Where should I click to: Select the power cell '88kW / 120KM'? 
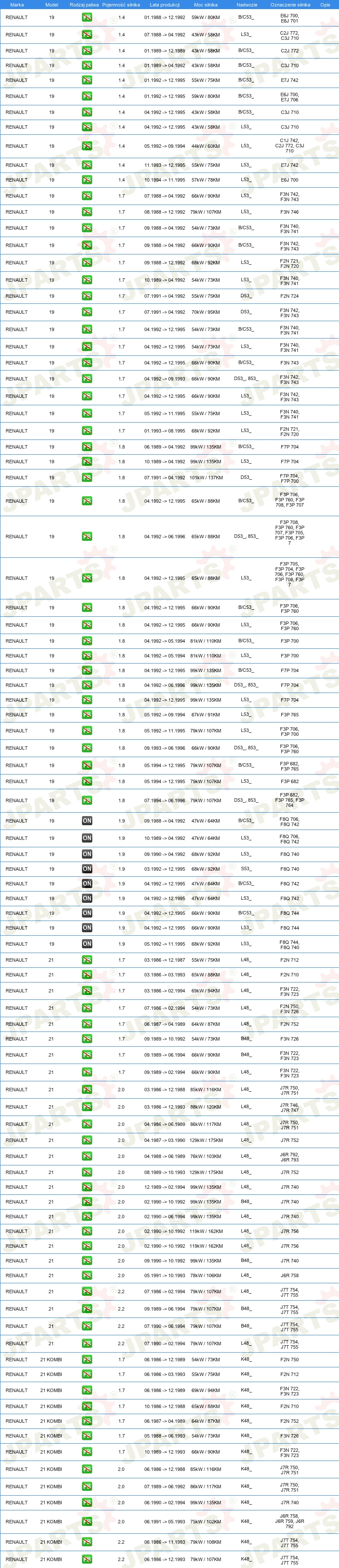[x=206, y=1106]
